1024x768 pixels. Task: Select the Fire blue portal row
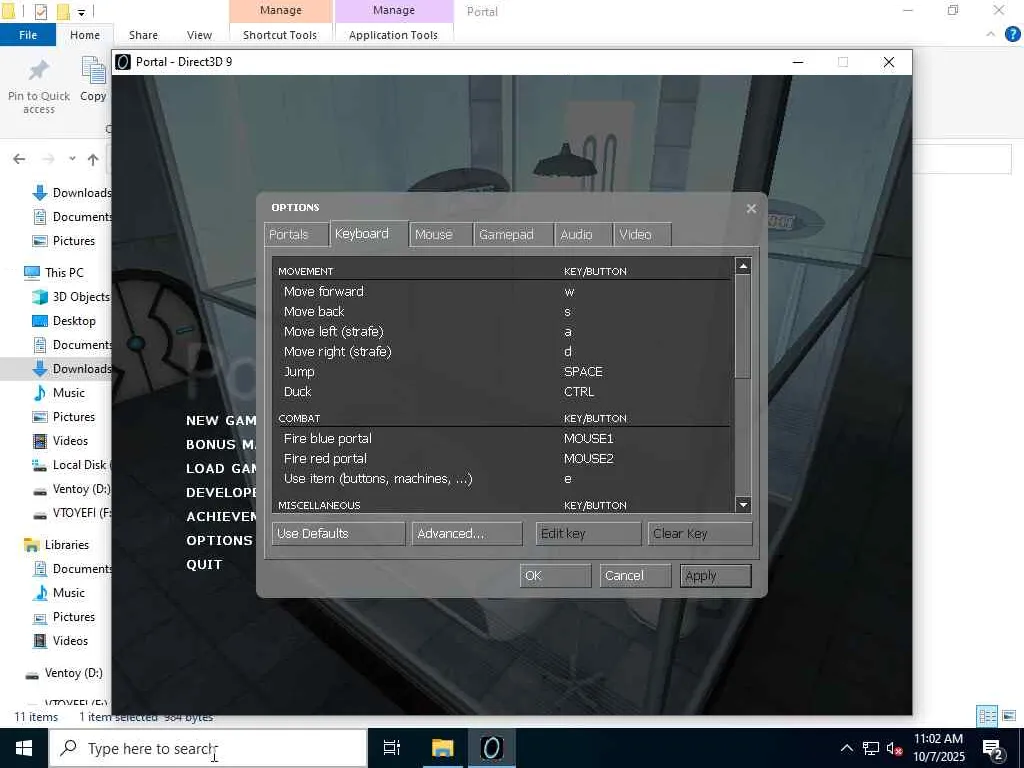[x=502, y=438]
